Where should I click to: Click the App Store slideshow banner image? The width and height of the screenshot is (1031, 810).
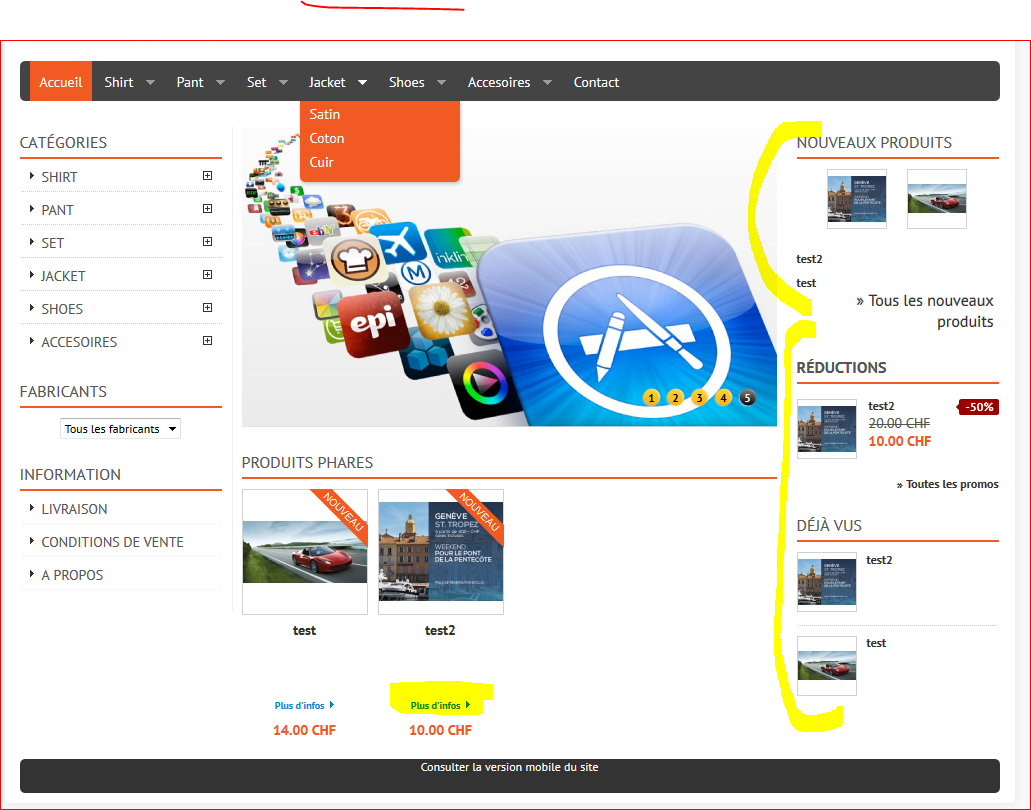(509, 276)
